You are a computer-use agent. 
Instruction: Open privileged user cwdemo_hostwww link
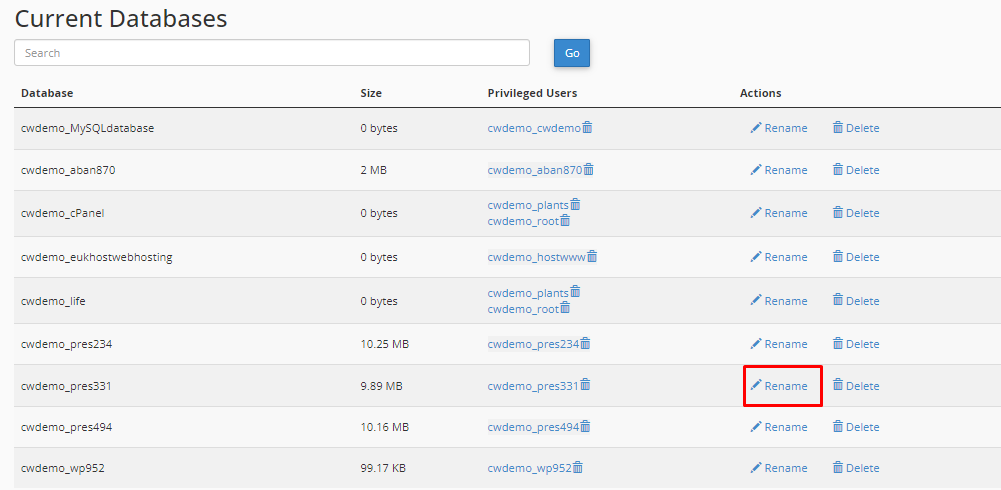tap(536, 257)
